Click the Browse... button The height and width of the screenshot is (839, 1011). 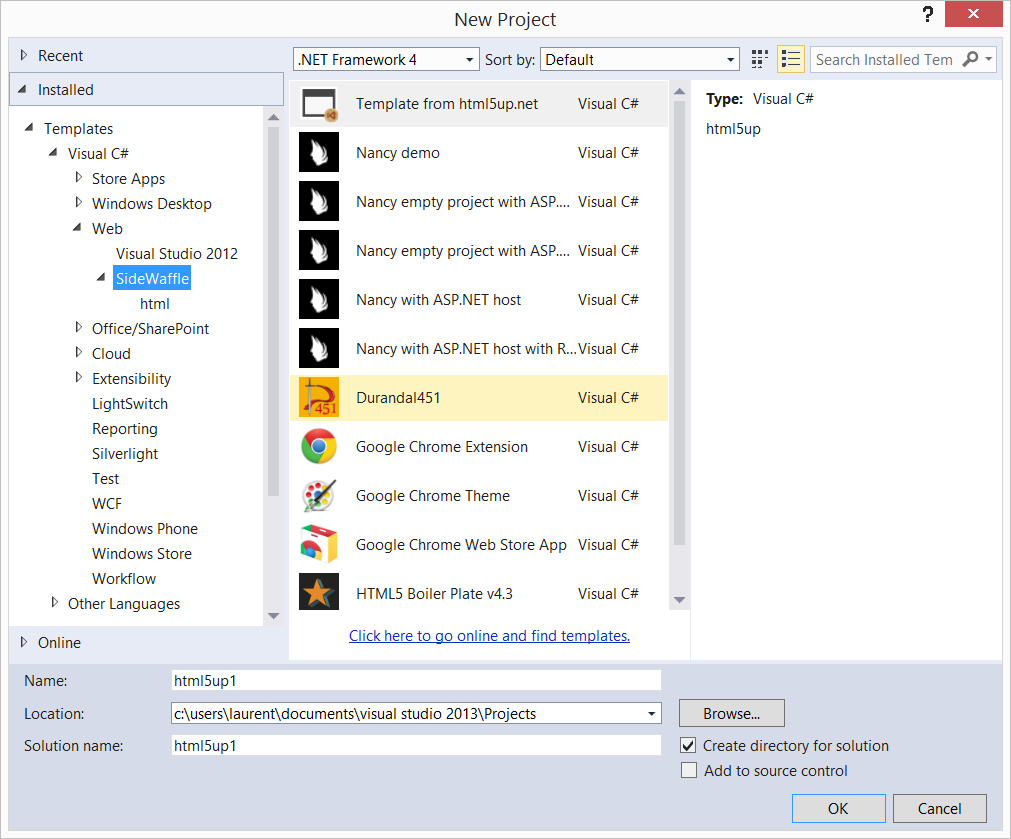coord(732,713)
